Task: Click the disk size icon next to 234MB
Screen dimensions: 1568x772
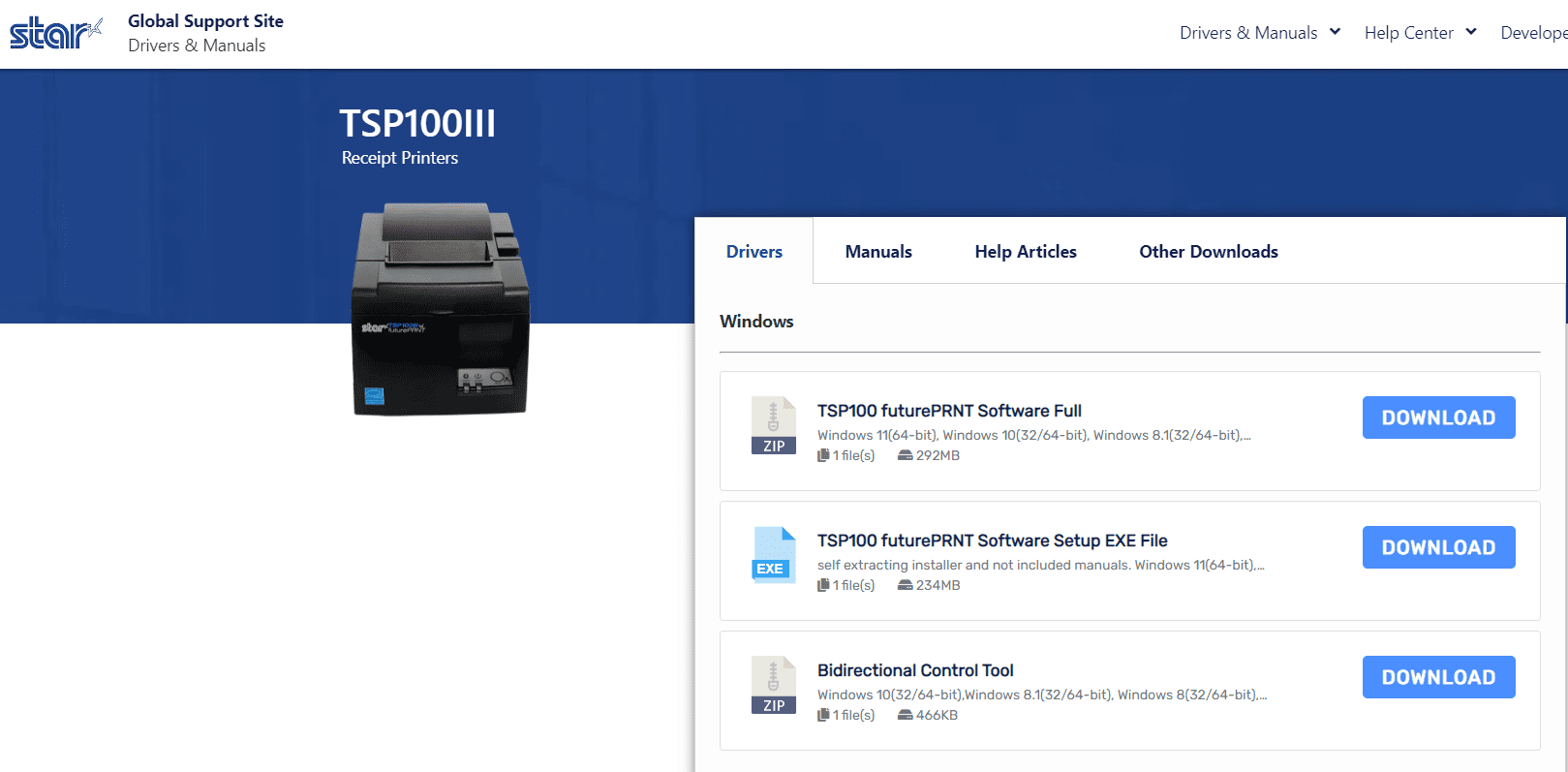Action: pyautogui.click(x=905, y=585)
